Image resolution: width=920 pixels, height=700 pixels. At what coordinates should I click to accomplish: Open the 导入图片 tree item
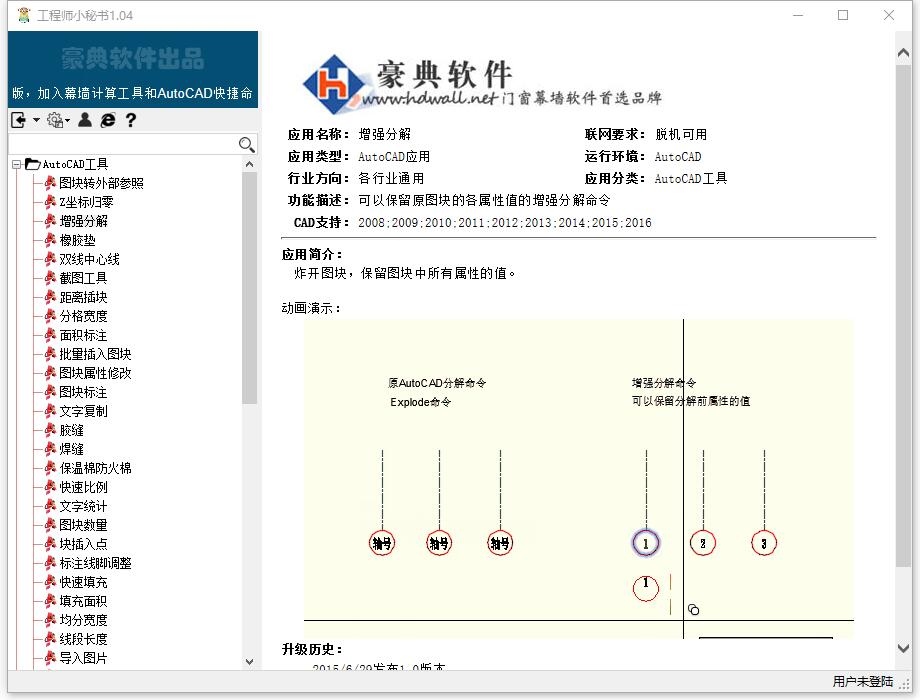pyautogui.click(x=83, y=658)
